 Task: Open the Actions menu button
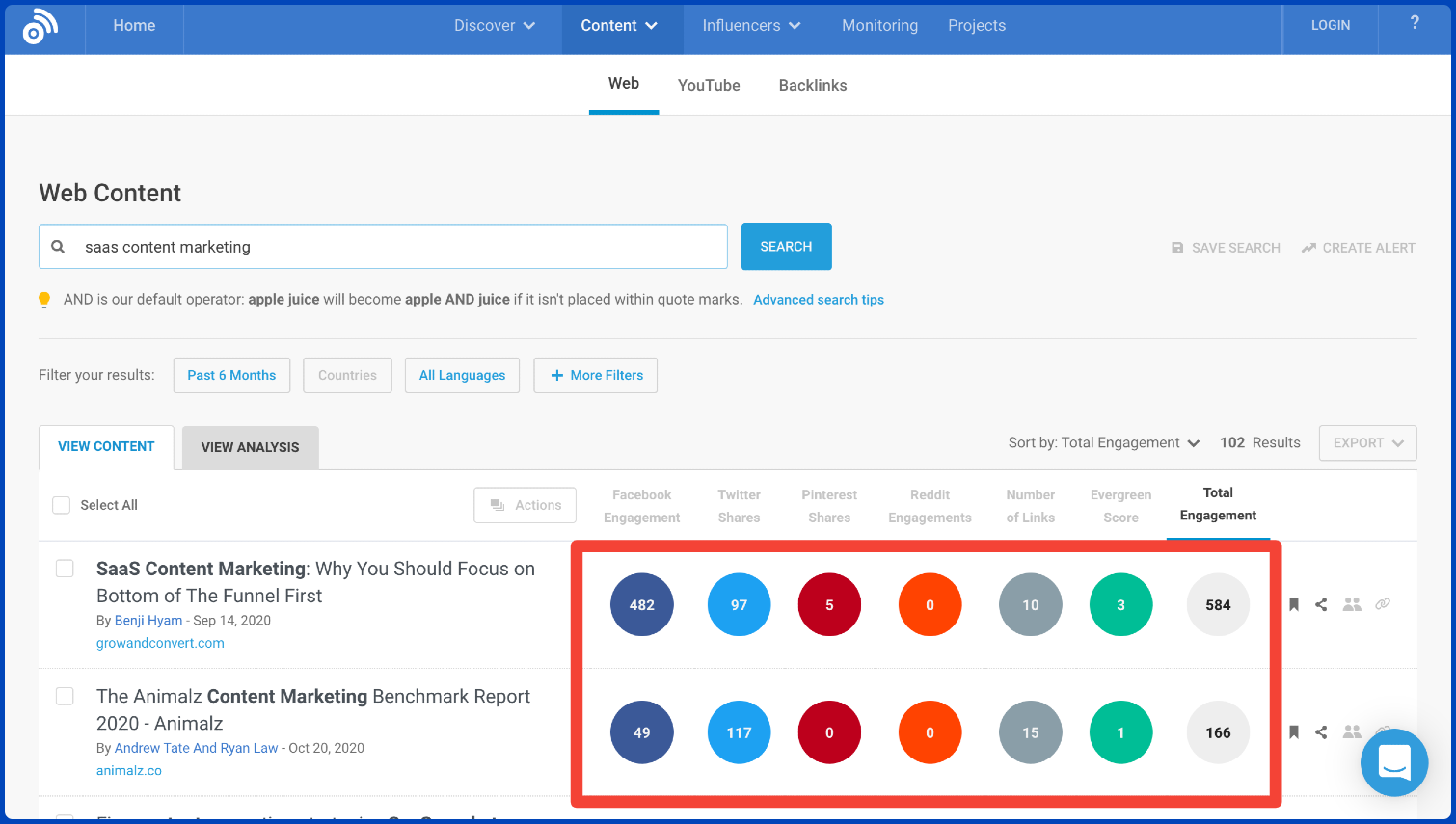coord(525,505)
